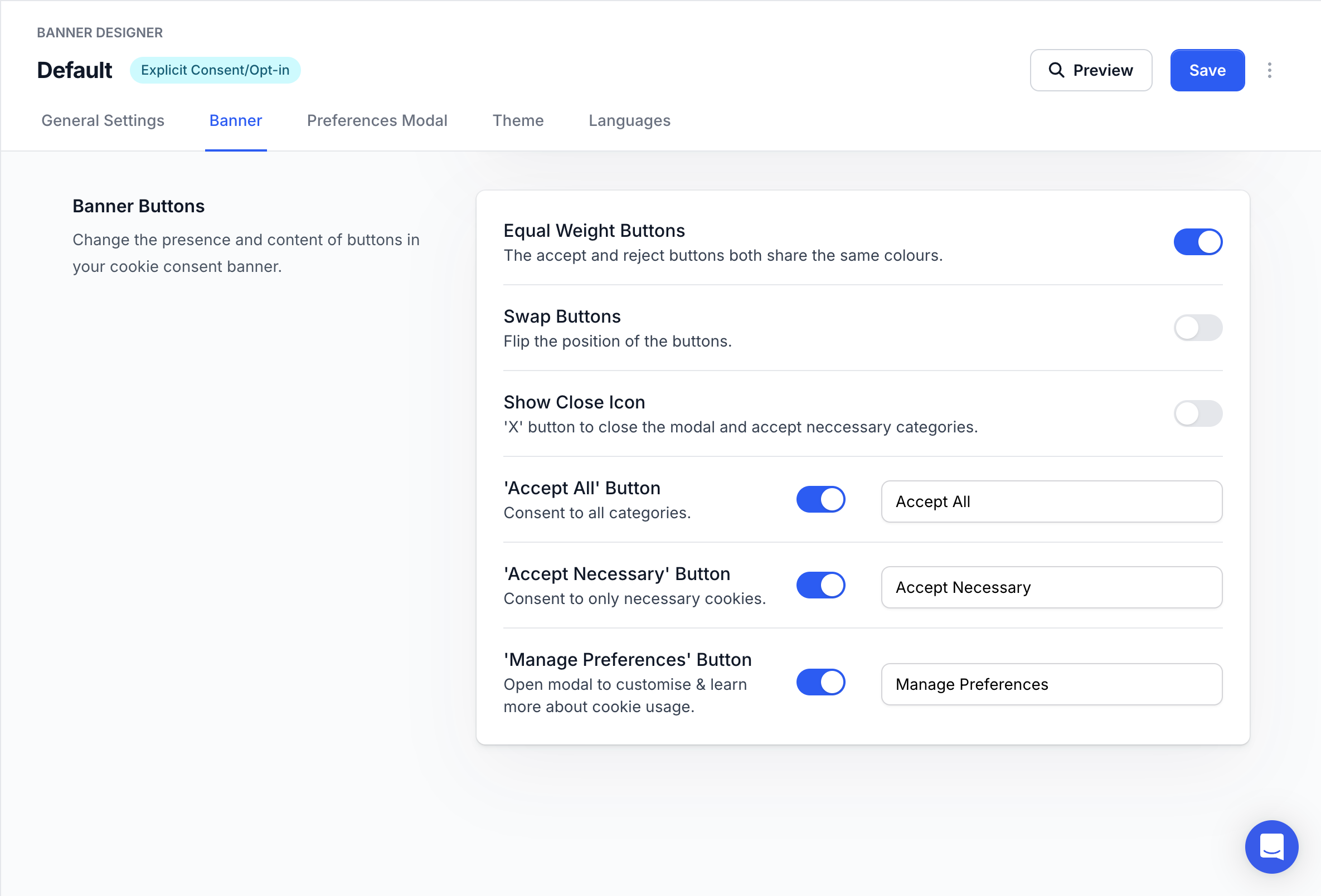Click the Default banner title
Screen dimensions: 1321x896
click(75, 70)
